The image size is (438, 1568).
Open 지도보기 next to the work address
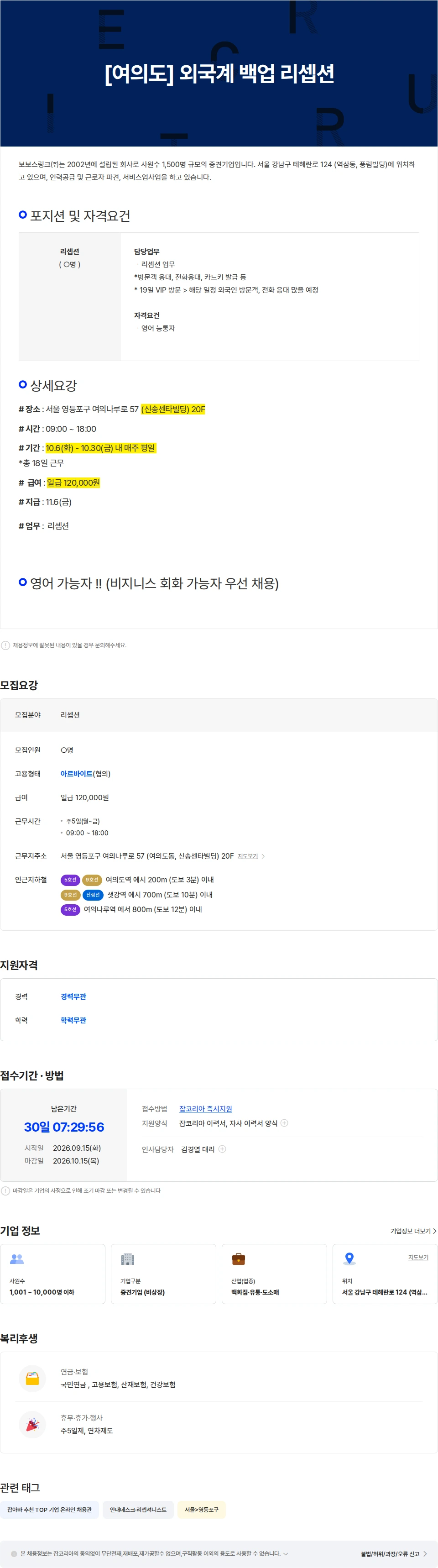248,856
